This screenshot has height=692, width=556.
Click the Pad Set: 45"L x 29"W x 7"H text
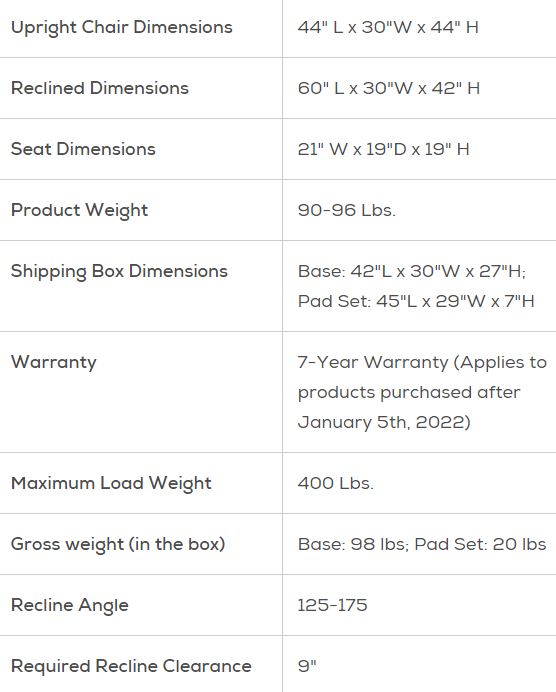pyautogui.click(x=416, y=301)
